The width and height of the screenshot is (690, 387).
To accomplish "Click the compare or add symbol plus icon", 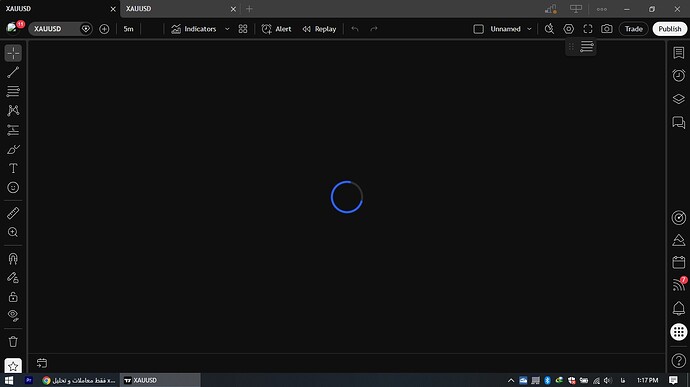I will (104, 29).
